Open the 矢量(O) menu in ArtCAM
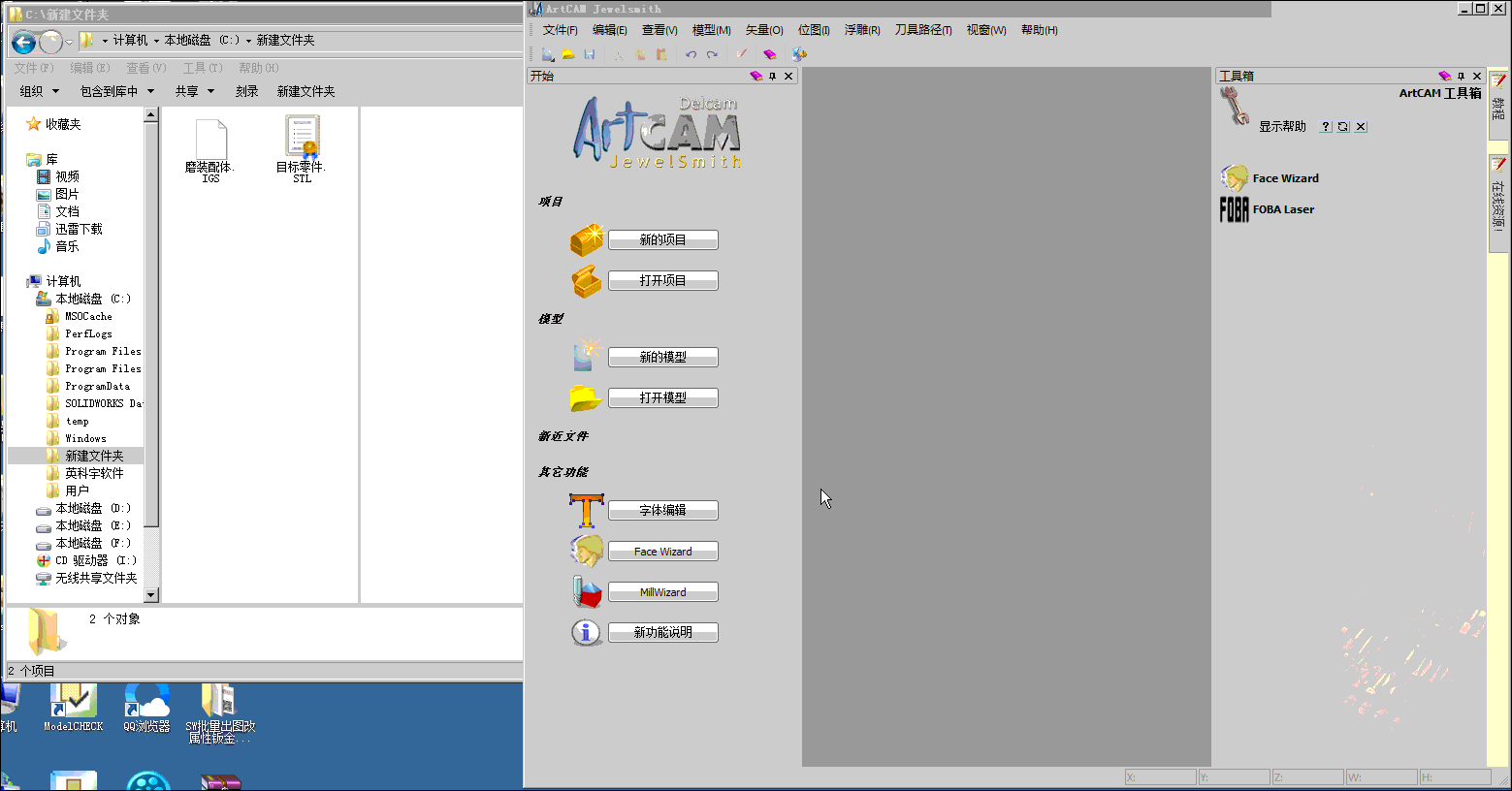1512x791 pixels. tap(764, 30)
